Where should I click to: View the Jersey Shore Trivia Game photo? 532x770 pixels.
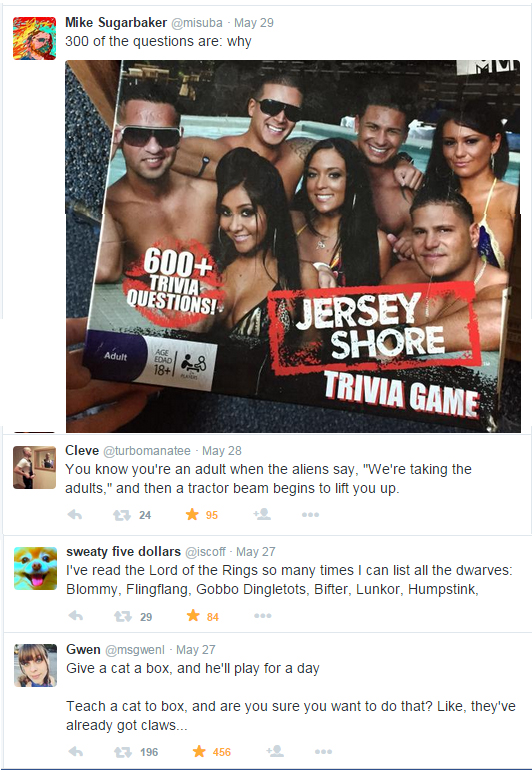click(x=293, y=246)
